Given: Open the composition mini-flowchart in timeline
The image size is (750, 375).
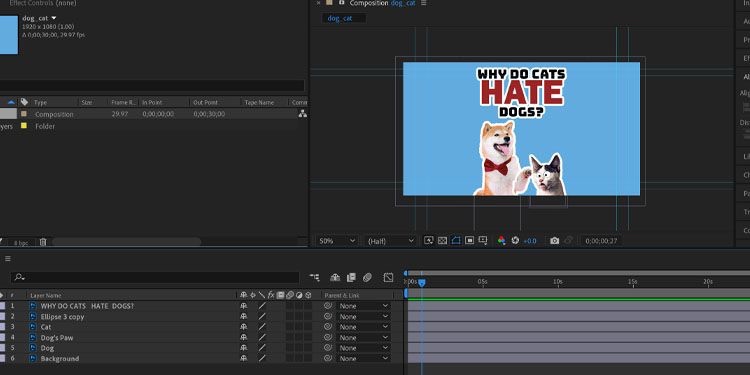Looking at the screenshot, I should [314, 277].
